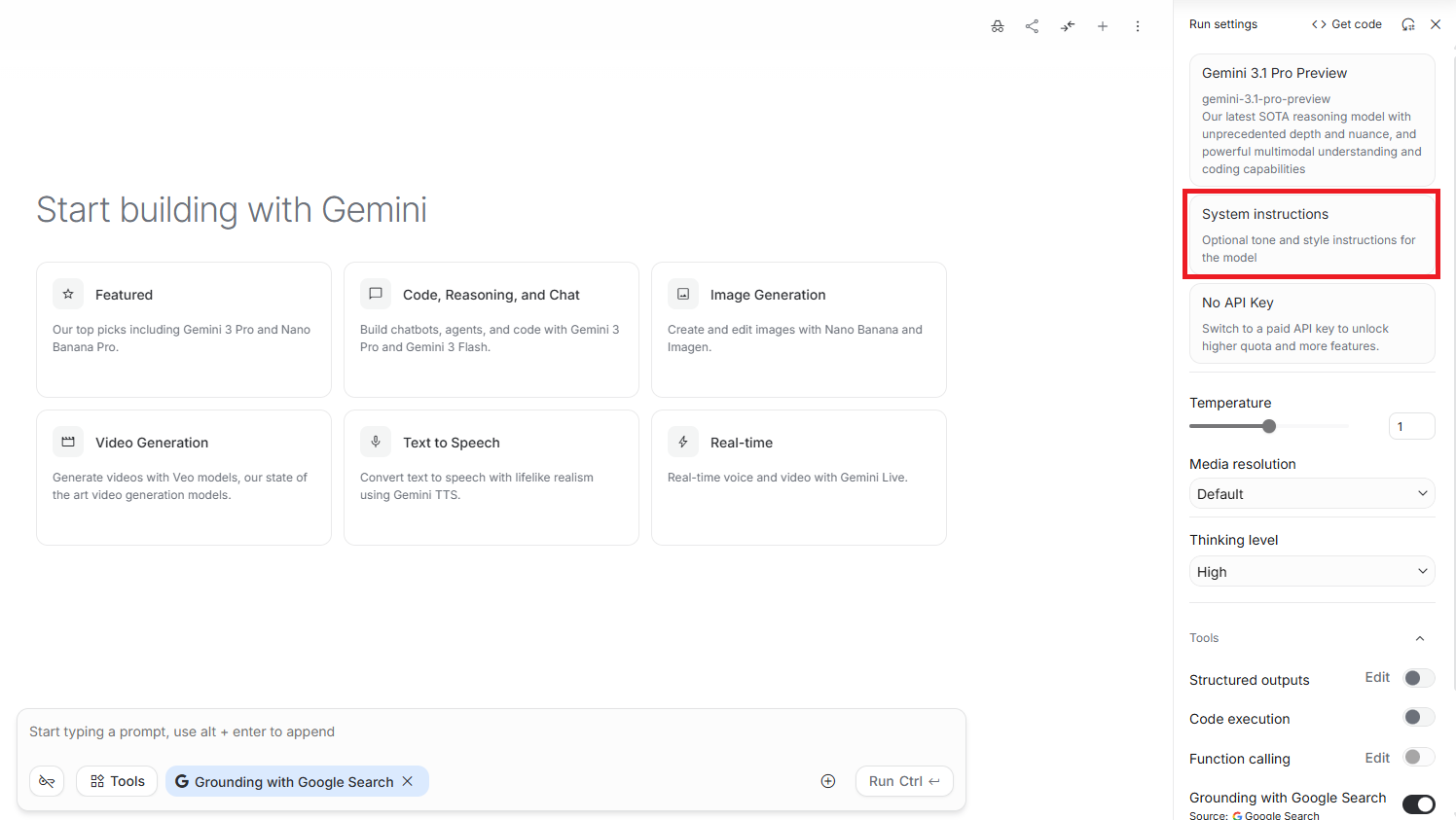Viewport: 1456px width, 820px height.
Task: Select the Image Generation category card
Action: (x=798, y=329)
